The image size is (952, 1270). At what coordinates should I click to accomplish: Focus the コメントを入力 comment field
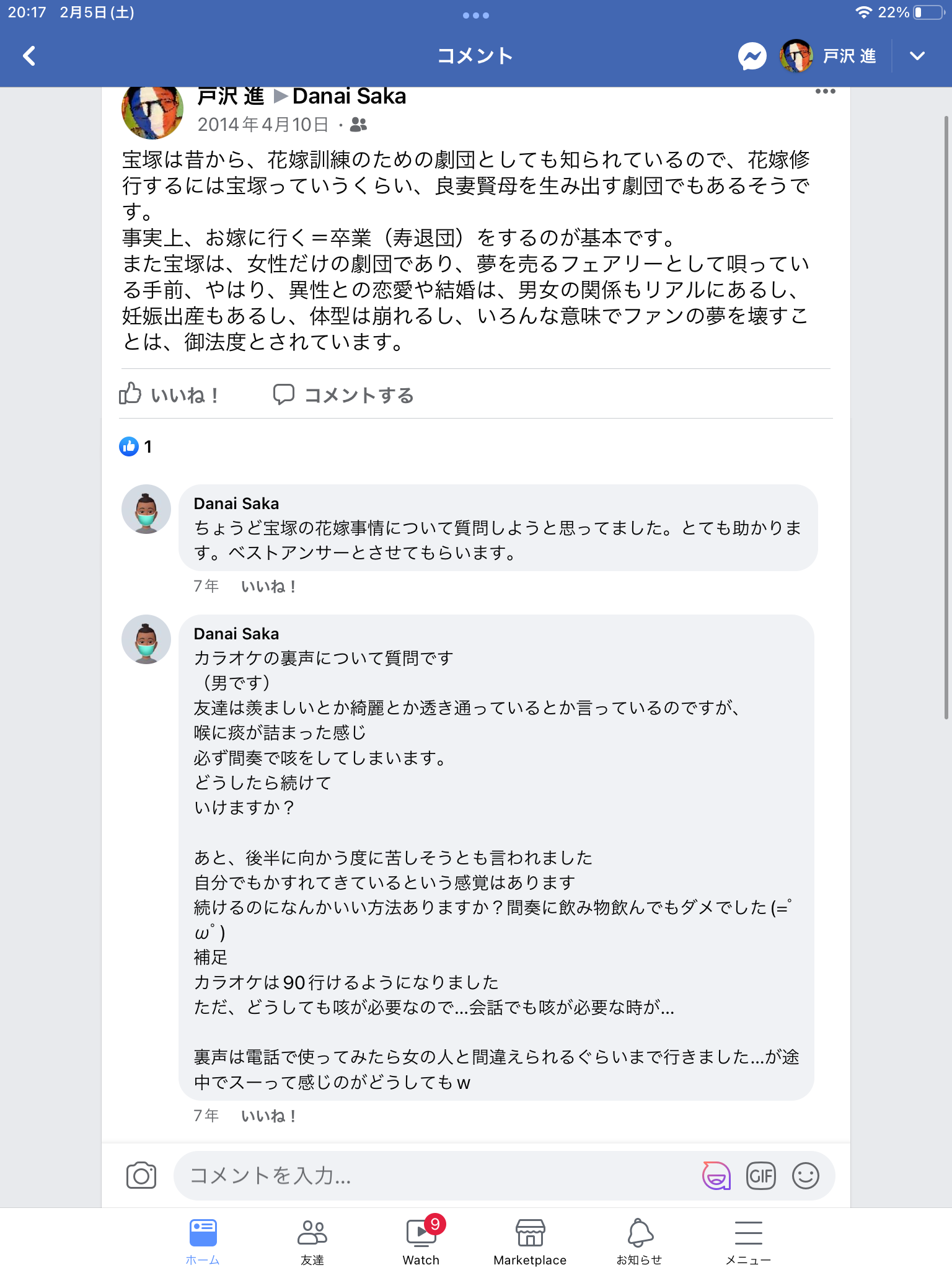click(x=434, y=1176)
